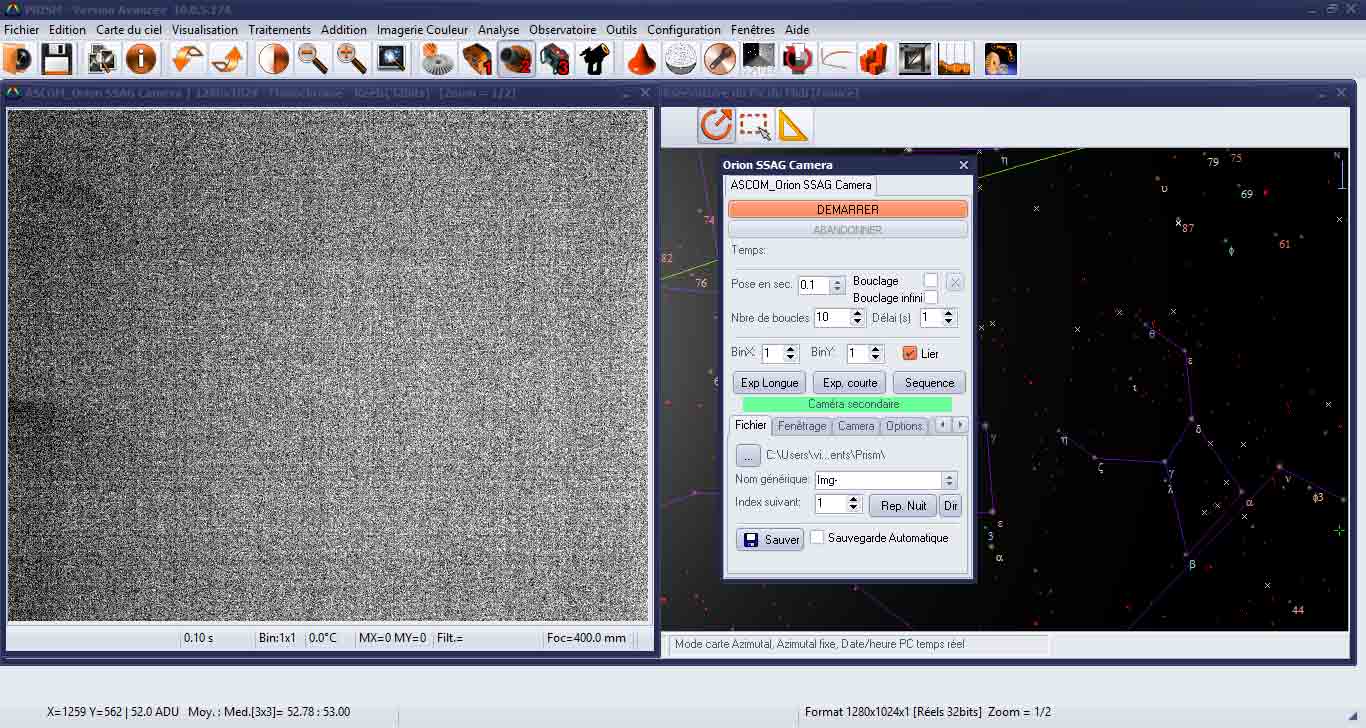Screen dimensions: 1366x728
Task: Open the orange info icon
Action: (x=141, y=60)
